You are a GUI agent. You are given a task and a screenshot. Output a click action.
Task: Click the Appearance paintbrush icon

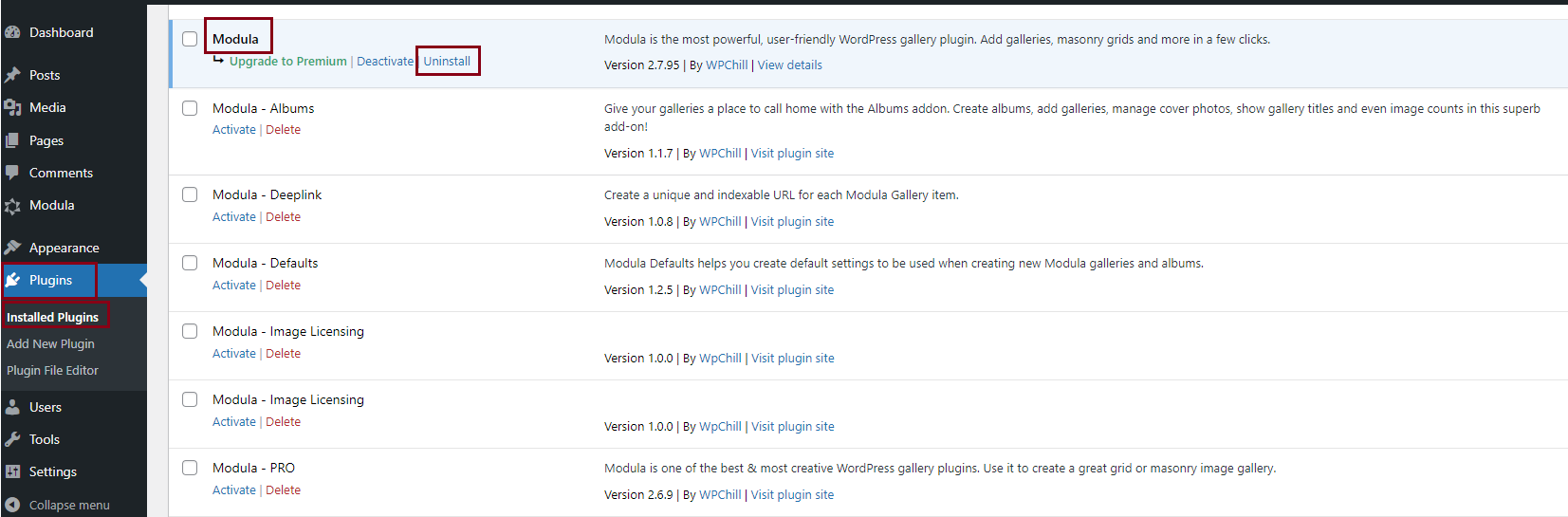pos(12,248)
